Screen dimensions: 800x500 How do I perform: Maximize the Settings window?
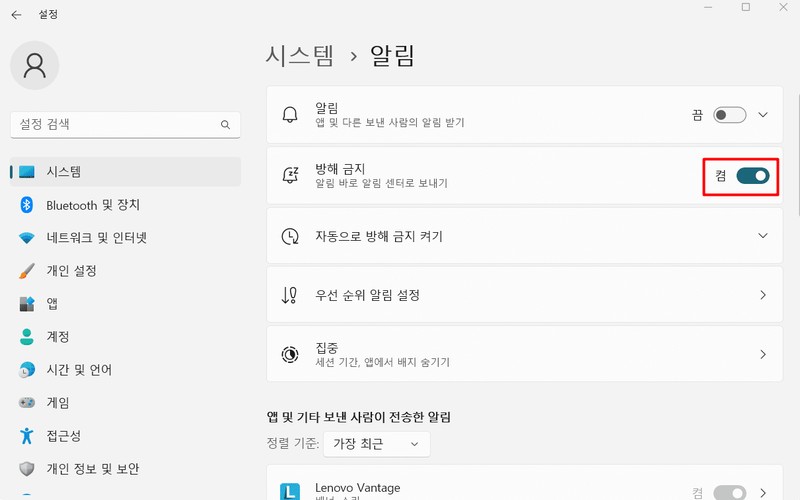pos(746,7)
